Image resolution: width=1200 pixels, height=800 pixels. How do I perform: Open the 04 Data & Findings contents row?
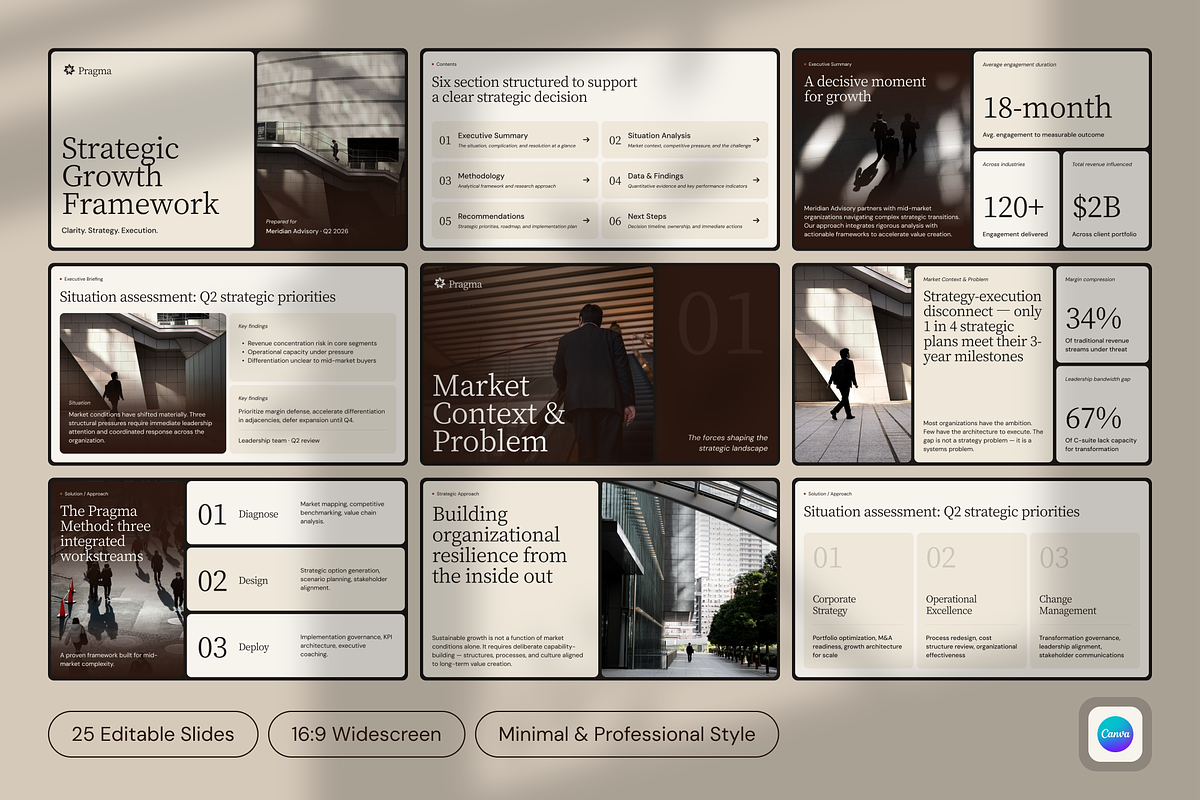click(x=685, y=180)
